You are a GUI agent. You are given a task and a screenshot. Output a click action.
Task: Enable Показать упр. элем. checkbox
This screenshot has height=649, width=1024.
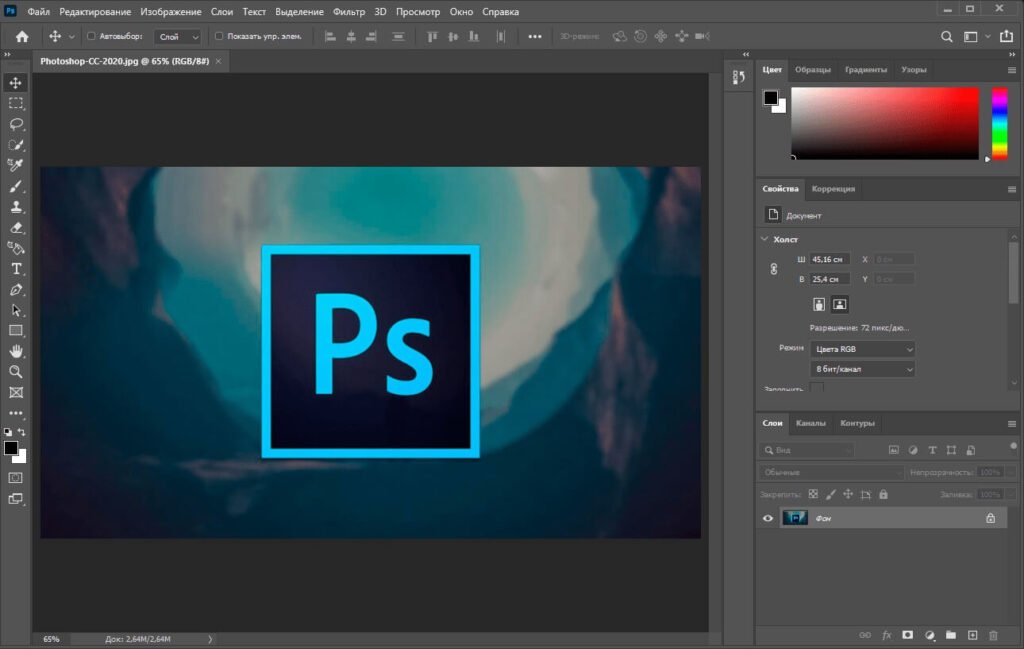219,36
